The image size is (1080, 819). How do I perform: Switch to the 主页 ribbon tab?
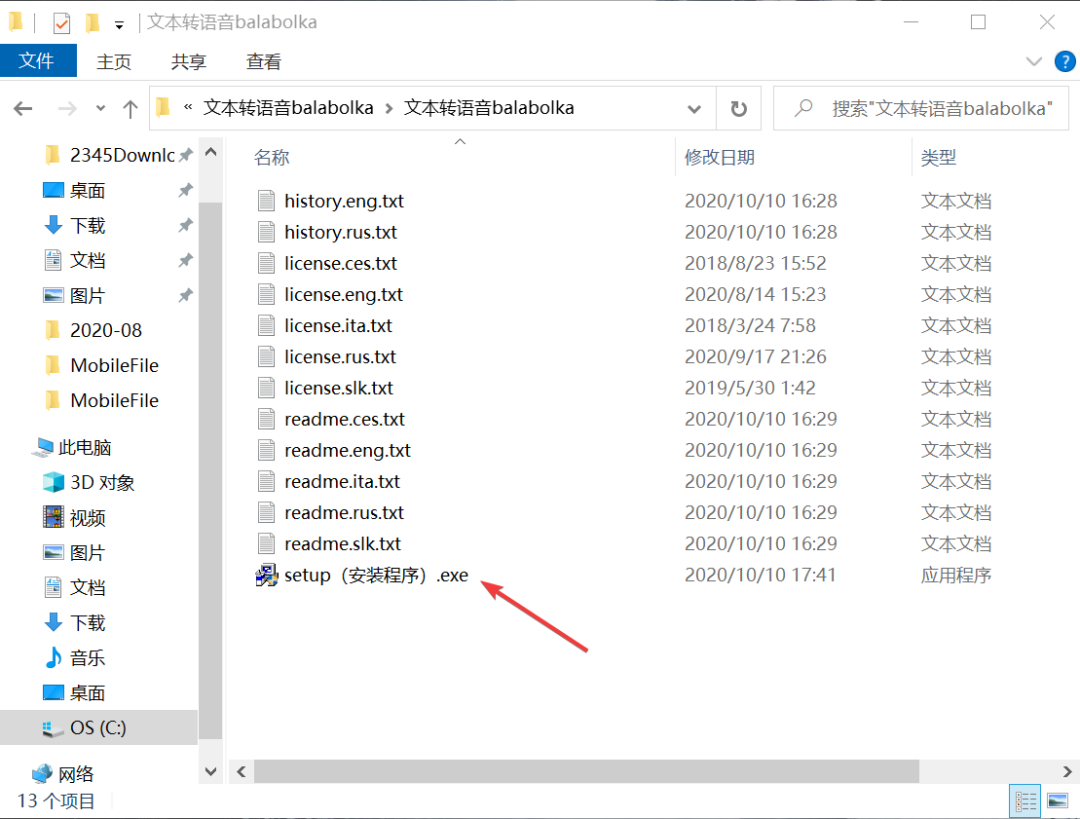coord(114,61)
